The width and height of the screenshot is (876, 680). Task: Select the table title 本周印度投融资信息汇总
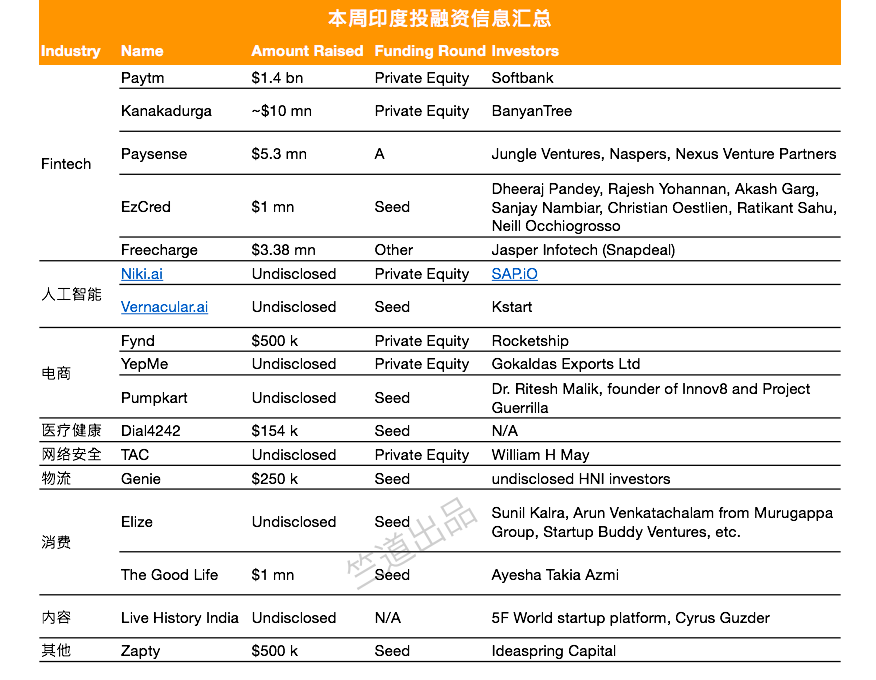(x=440, y=18)
